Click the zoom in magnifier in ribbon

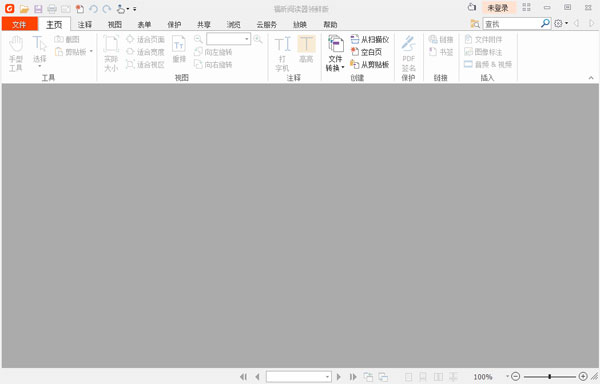click(x=258, y=39)
